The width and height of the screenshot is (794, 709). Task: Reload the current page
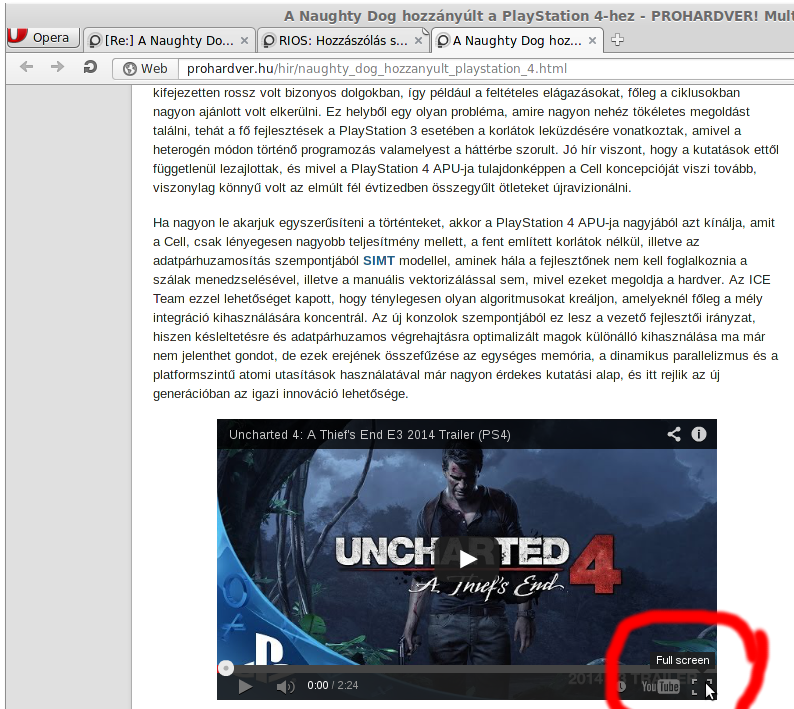click(x=90, y=67)
